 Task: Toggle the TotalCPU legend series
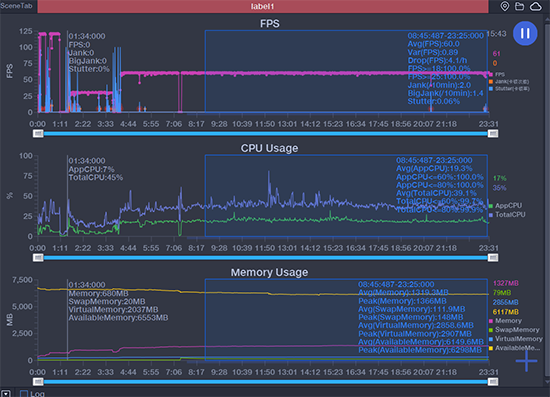coord(507,215)
